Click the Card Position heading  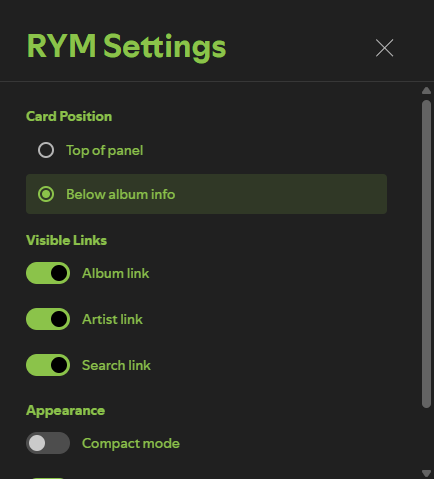point(69,116)
